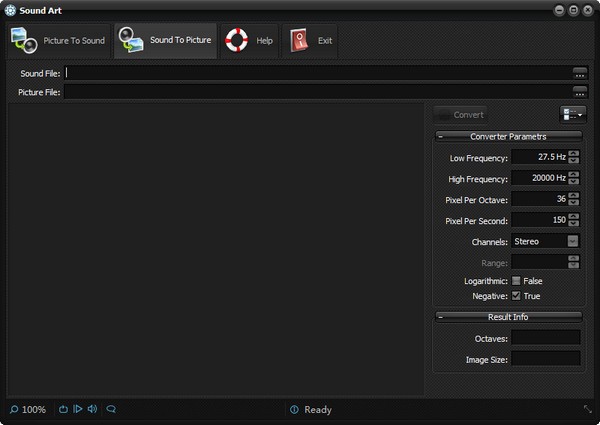600x425 pixels.
Task: Click the info icon beside Ready
Action: tap(294, 410)
